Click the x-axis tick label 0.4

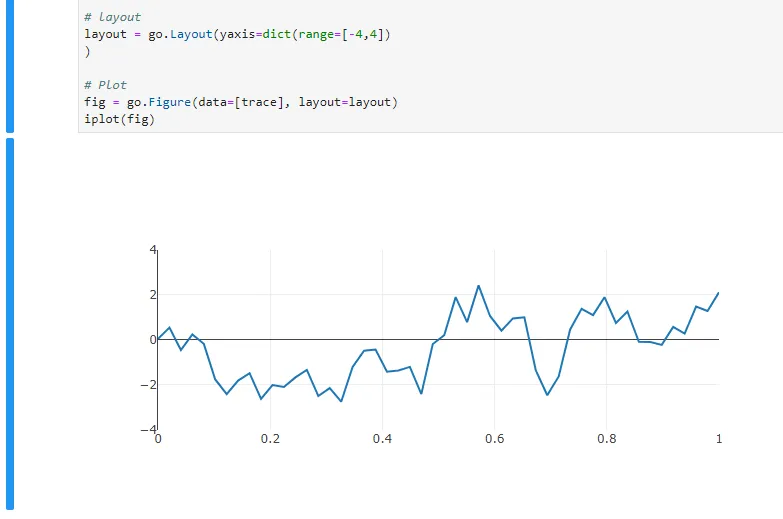click(x=383, y=439)
